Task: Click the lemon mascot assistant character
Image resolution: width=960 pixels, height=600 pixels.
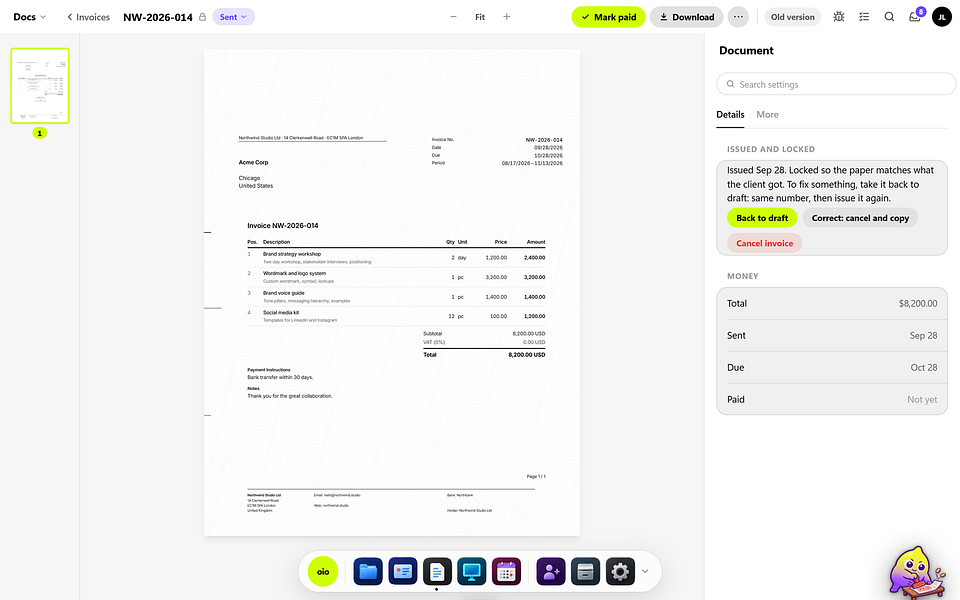Action: tap(918, 572)
